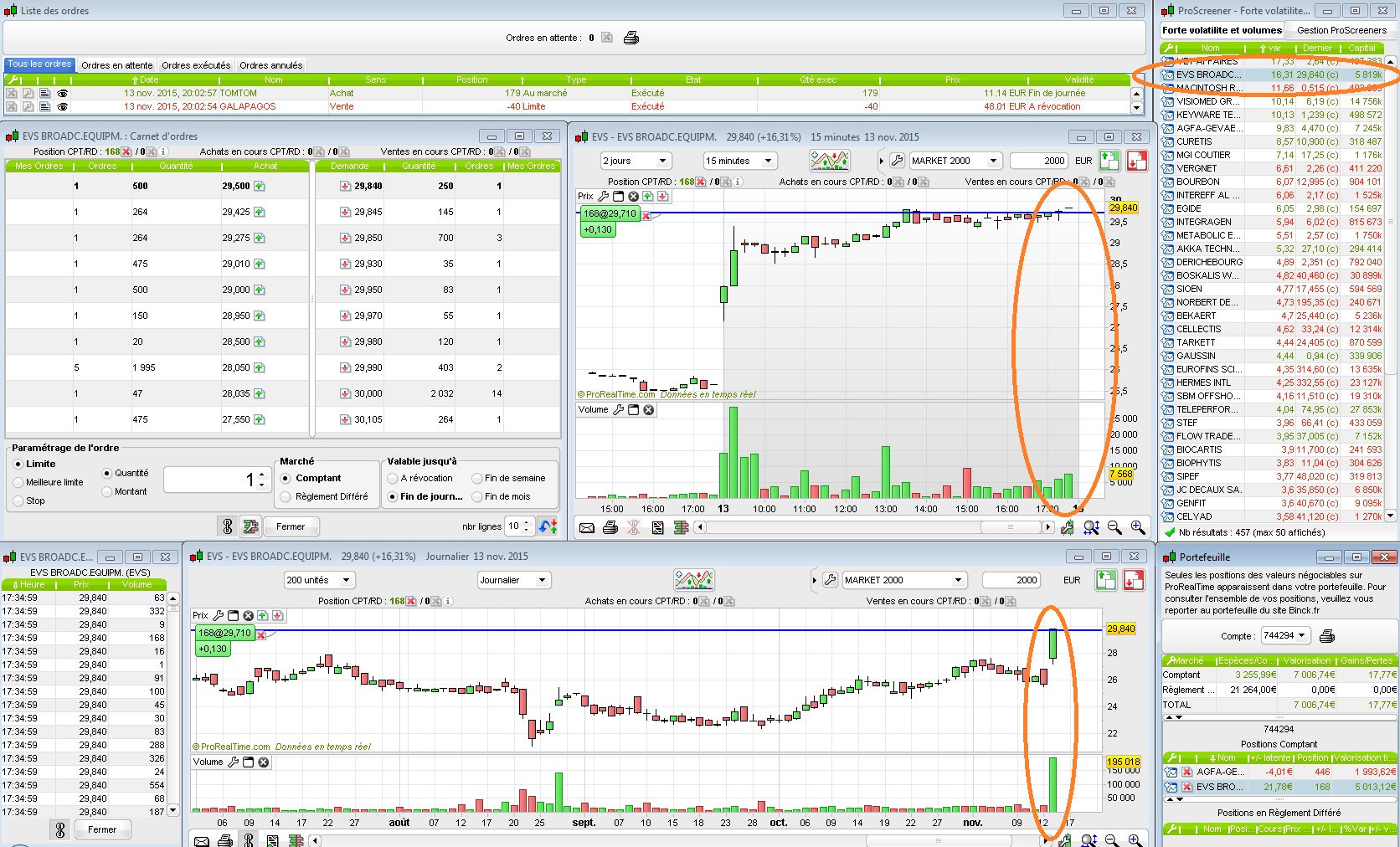
Task: Open trading settings wrench in the 15-minute chart
Action: coord(897,161)
